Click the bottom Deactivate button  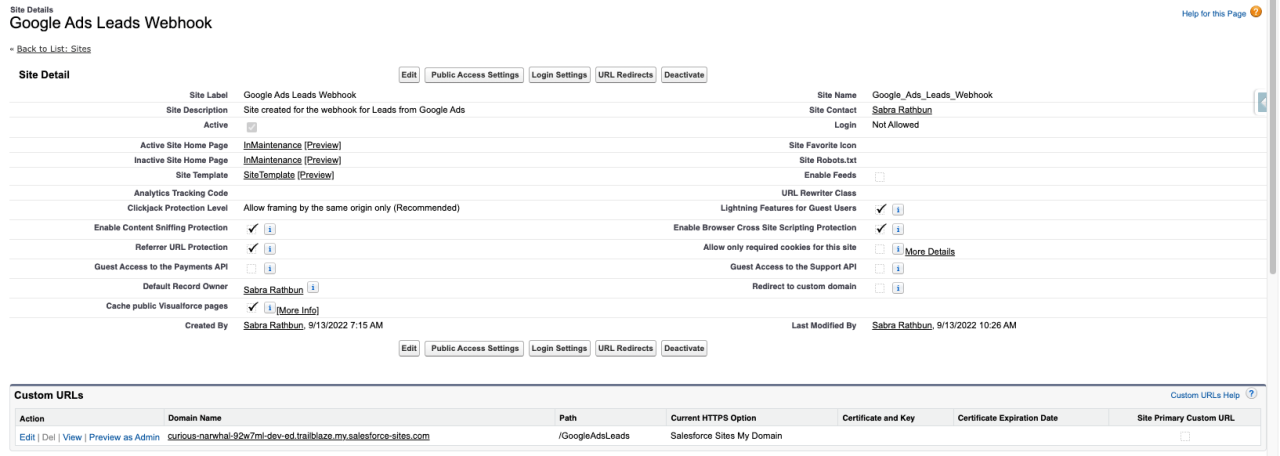(685, 348)
